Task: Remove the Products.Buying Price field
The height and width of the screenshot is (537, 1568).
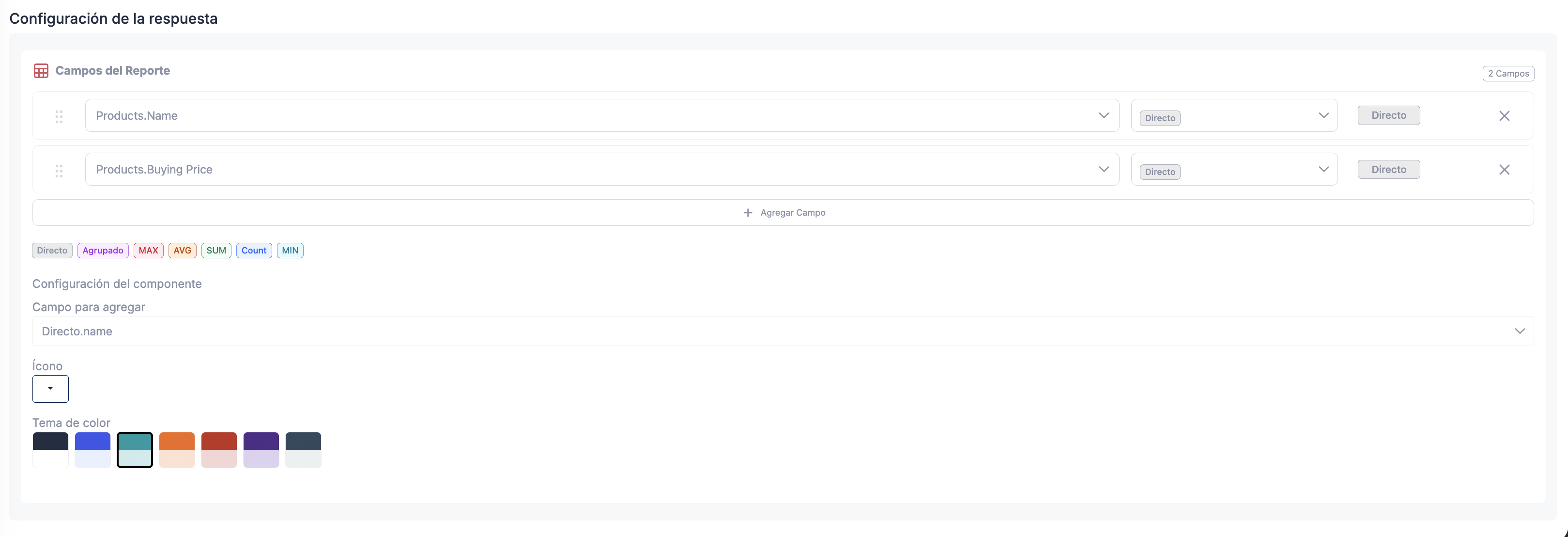Action: point(1505,170)
